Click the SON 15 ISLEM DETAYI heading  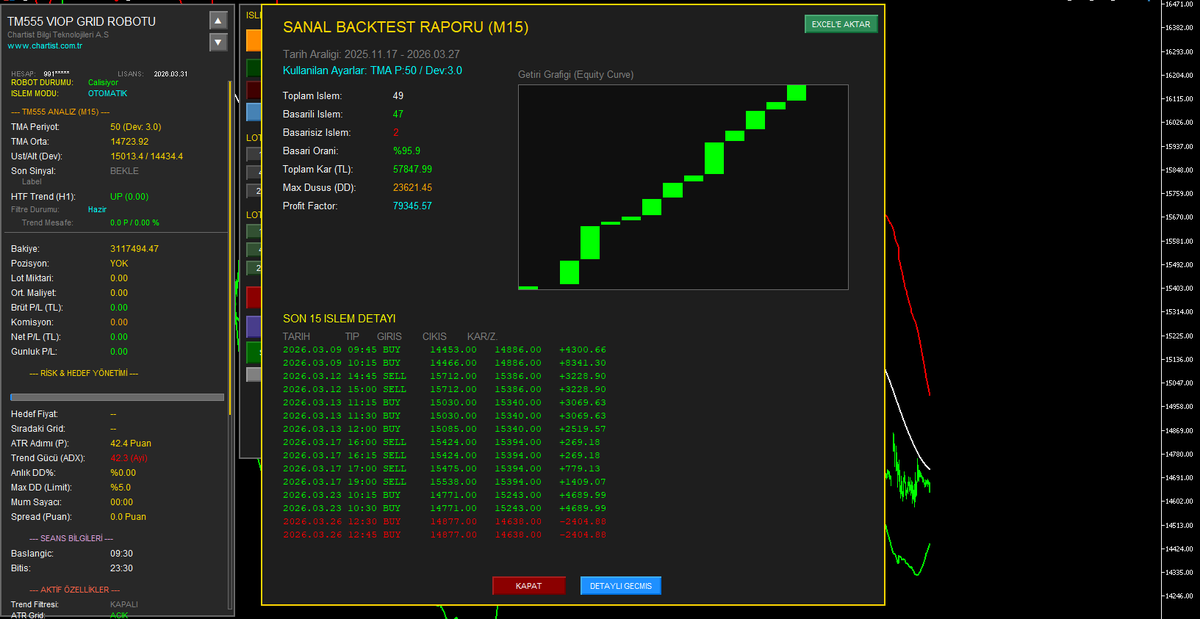pyautogui.click(x=339, y=318)
